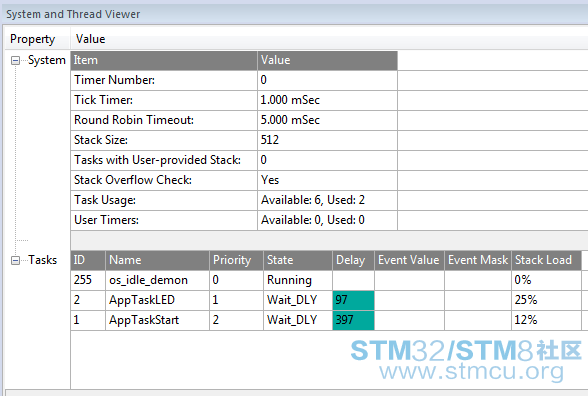Click the Event Mask column header
The width and height of the screenshot is (588, 396).
pos(478,260)
